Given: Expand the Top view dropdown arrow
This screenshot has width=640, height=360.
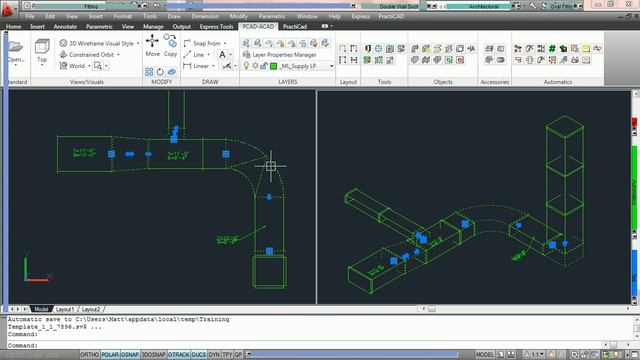Looking at the screenshot, I should click(x=42, y=65).
